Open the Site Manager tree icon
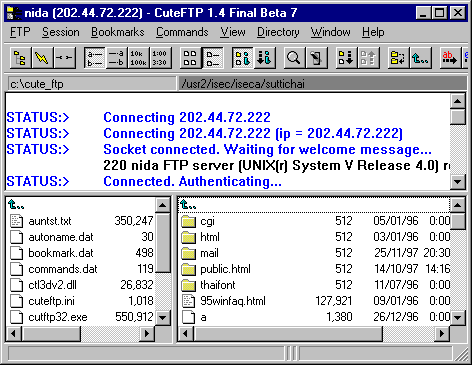Image resolution: width=472 pixels, height=365 pixels. [20, 58]
